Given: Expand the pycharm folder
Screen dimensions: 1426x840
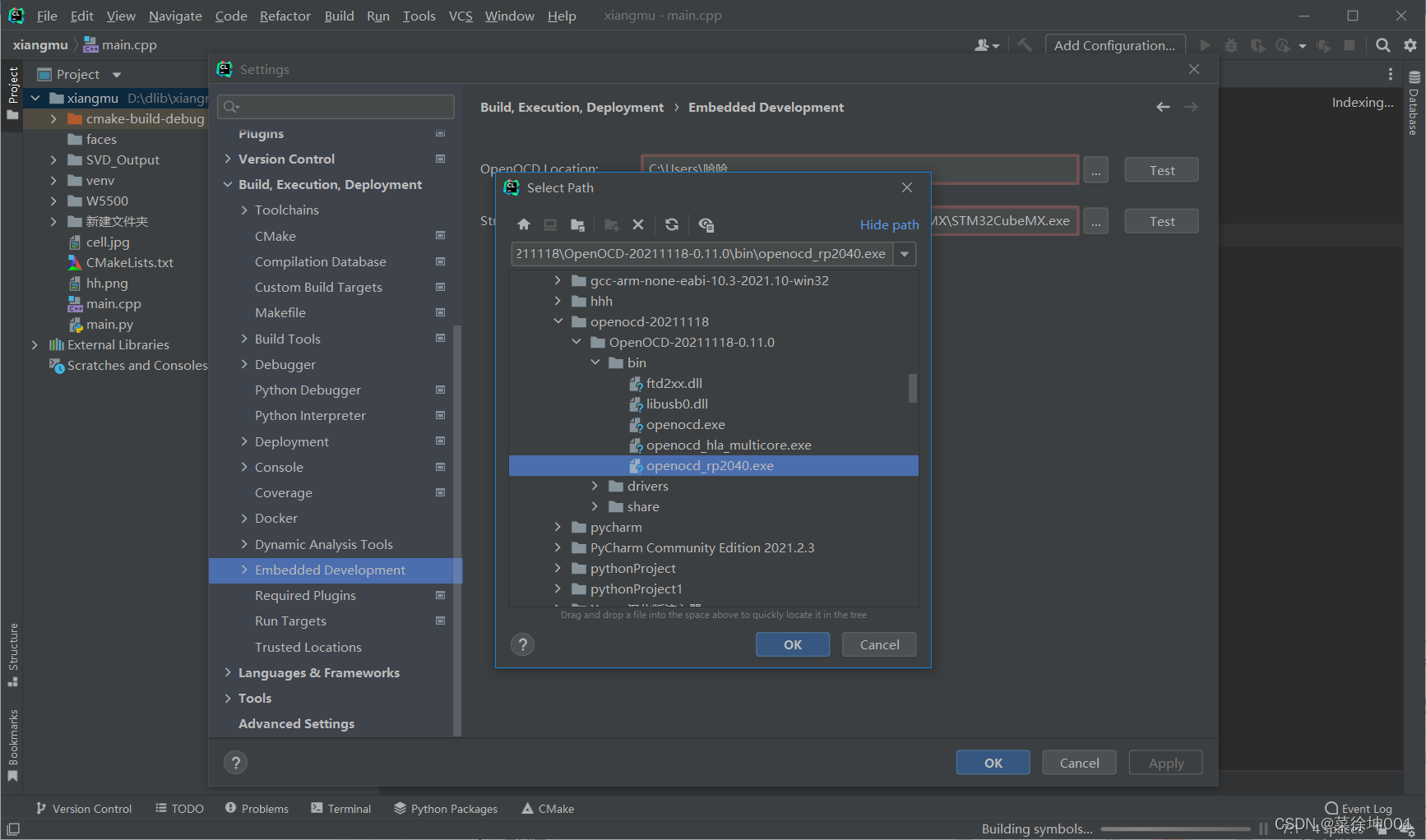Looking at the screenshot, I should 558,527.
